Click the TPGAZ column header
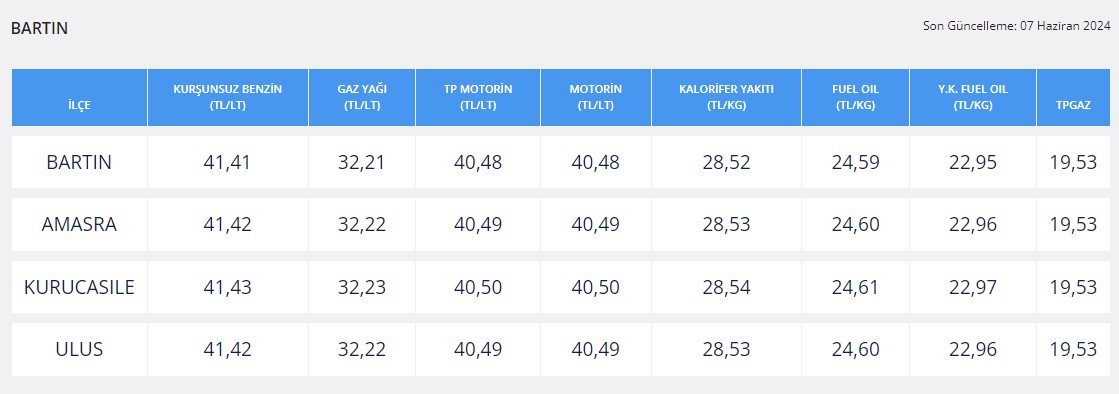1119x394 pixels. pos(1073,98)
